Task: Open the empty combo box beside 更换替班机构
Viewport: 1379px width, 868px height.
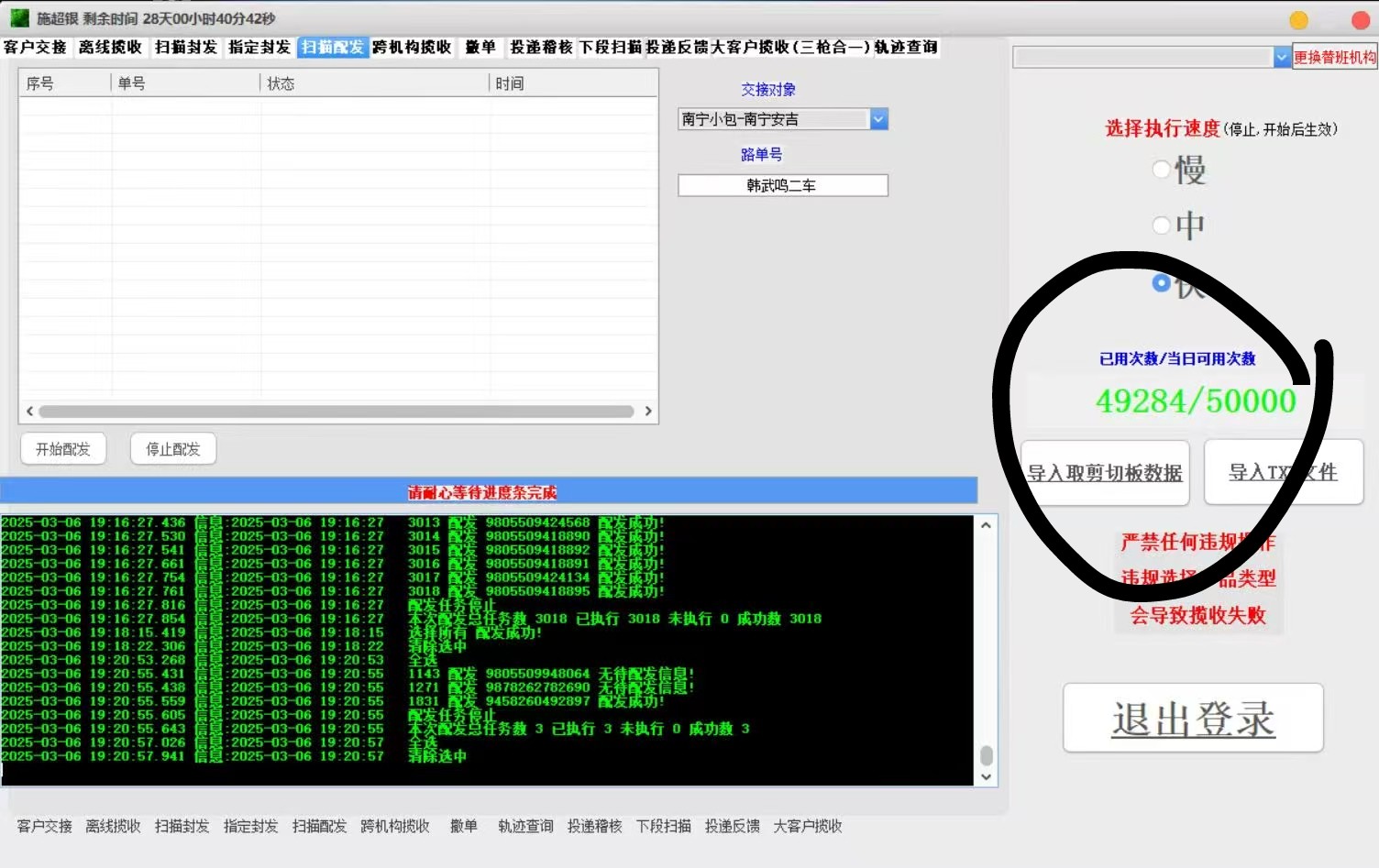Action: tap(1152, 58)
